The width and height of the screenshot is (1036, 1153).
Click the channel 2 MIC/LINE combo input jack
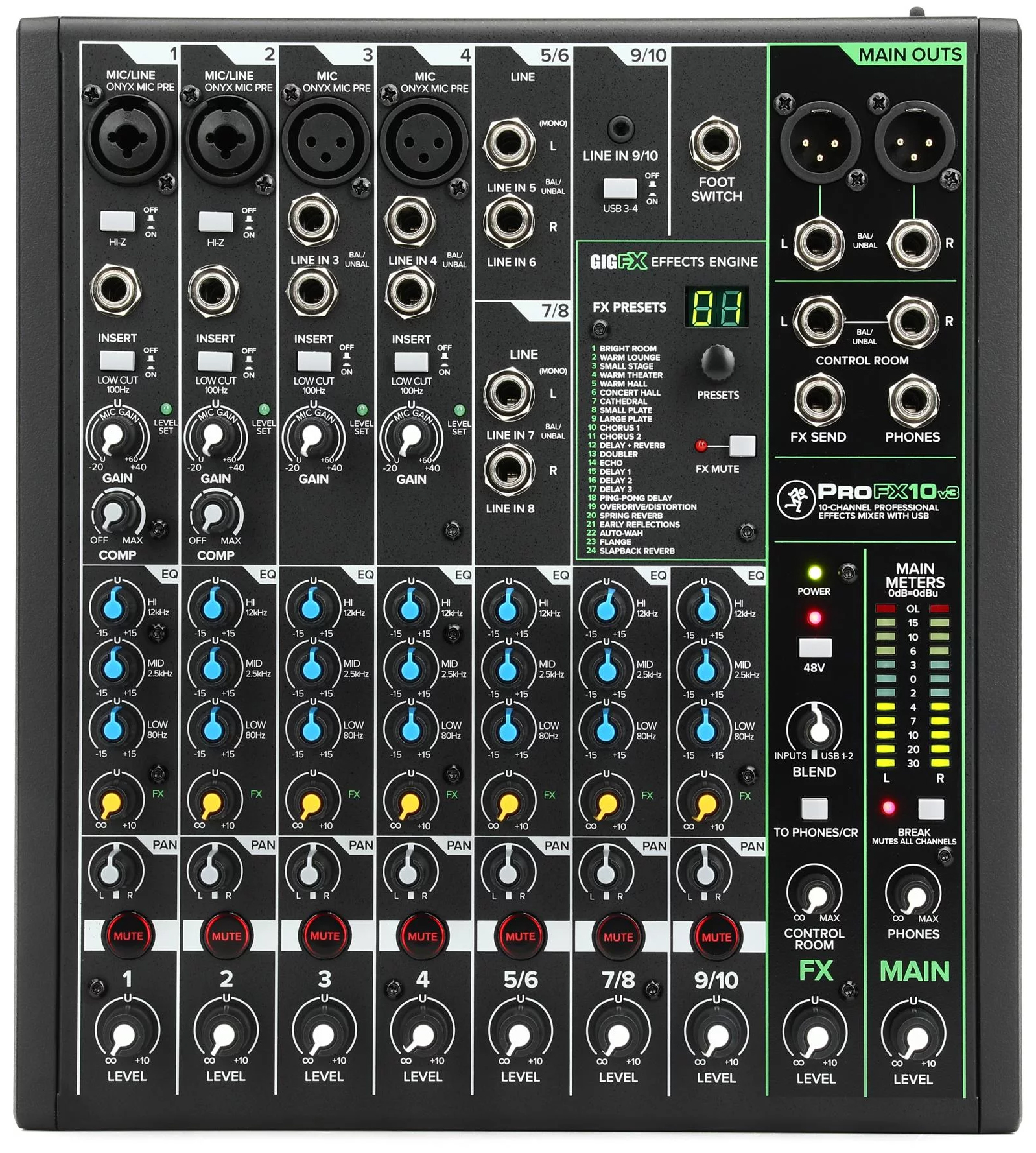[228, 139]
